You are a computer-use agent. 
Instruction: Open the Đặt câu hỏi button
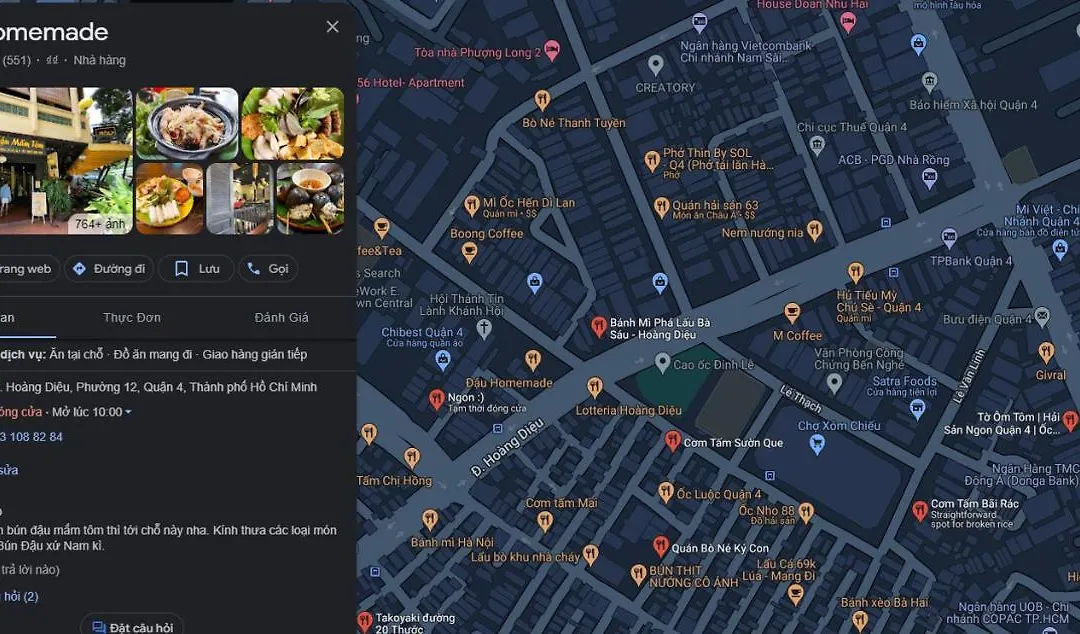pos(132,627)
